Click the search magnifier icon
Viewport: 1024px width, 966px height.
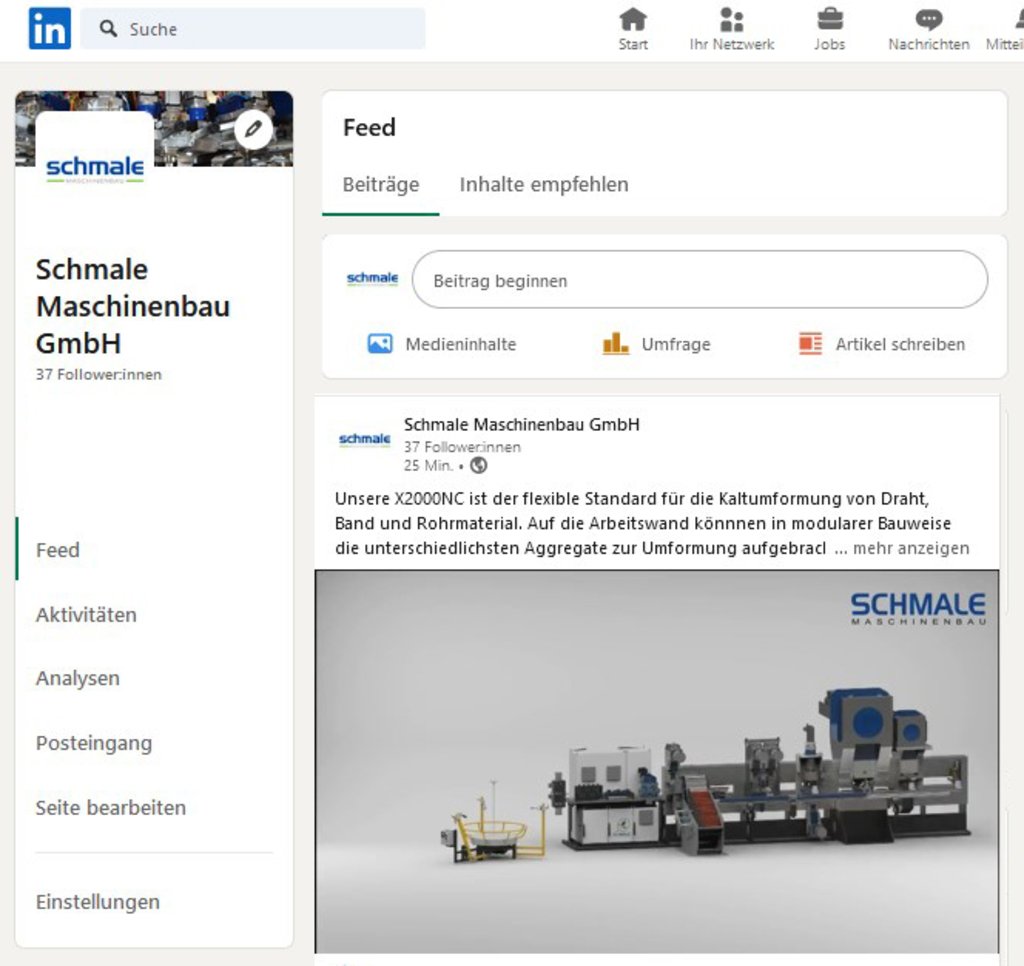[x=108, y=29]
